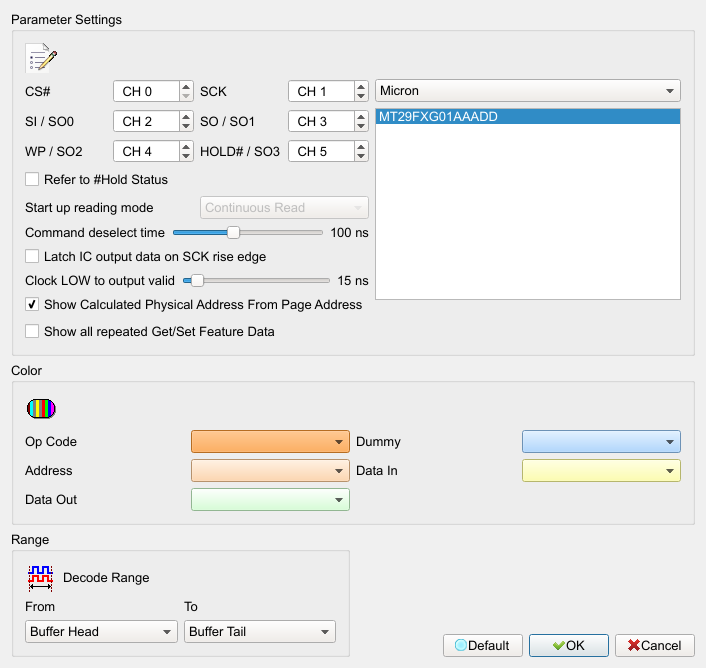
Task: Enable Show all repeated Get/Set Feature Data
Action: point(32,331)
